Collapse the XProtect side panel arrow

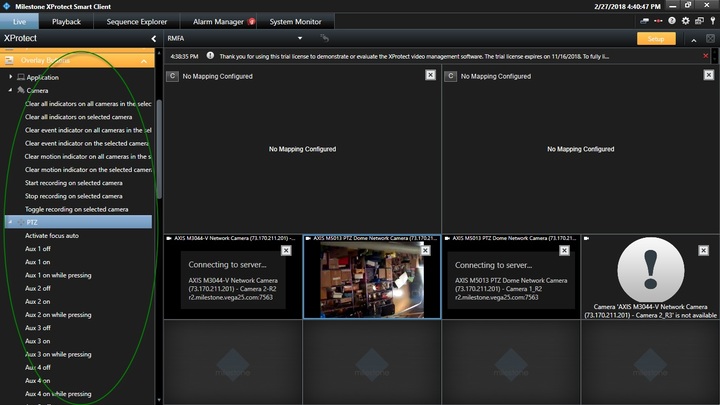(153, 38)
